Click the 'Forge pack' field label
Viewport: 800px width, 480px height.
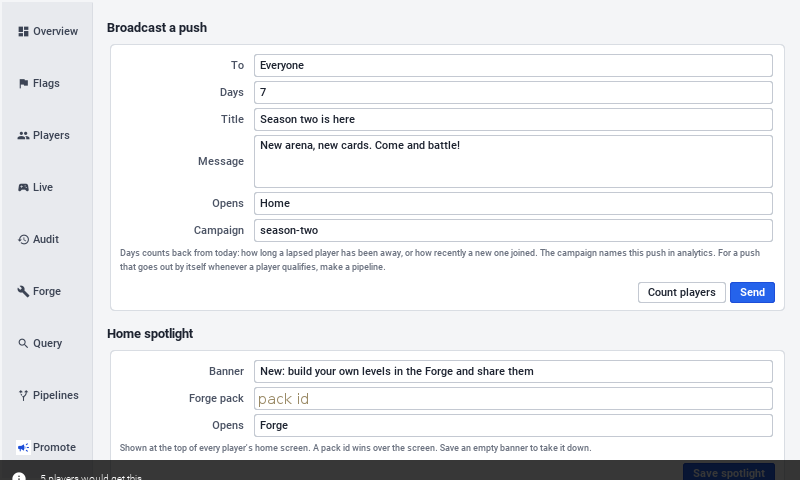[x=216, y=399]
